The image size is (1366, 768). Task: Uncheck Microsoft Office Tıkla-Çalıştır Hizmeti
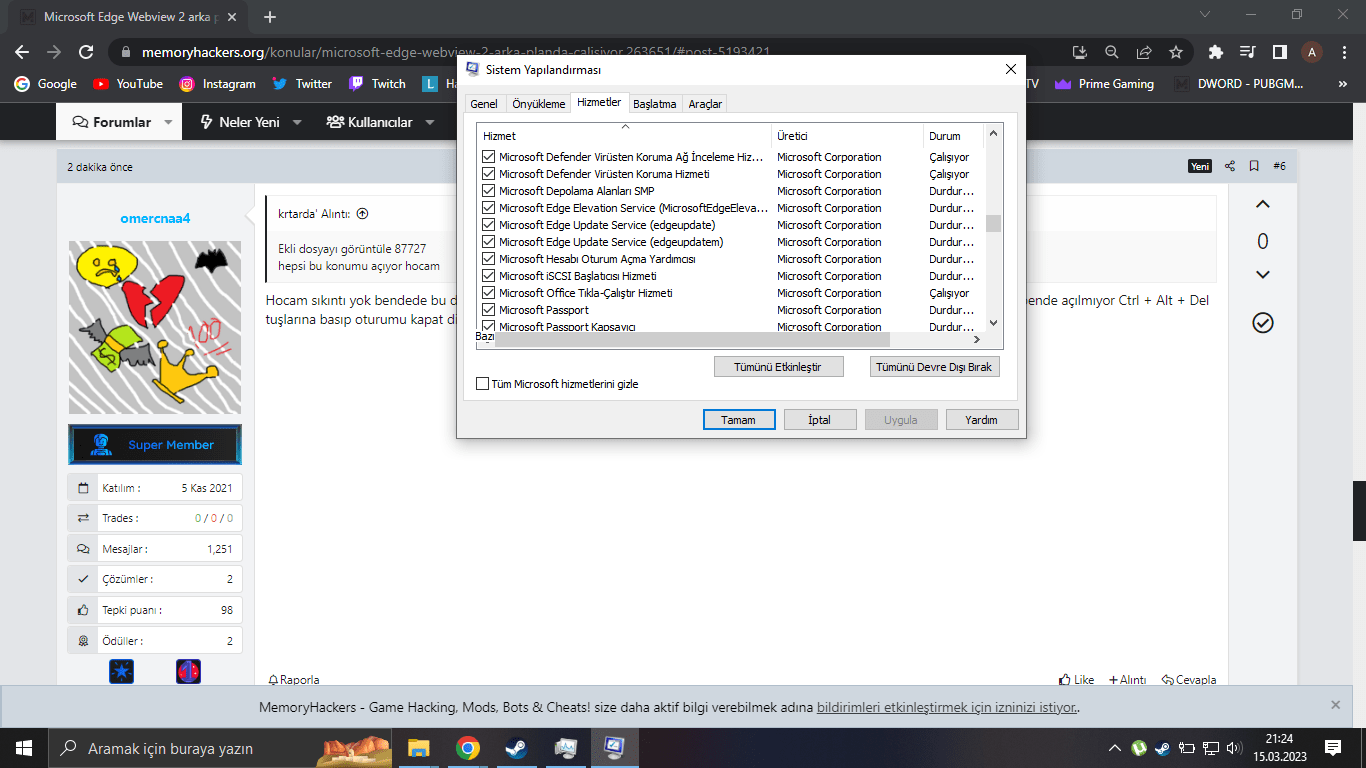(x=489, y=293)
